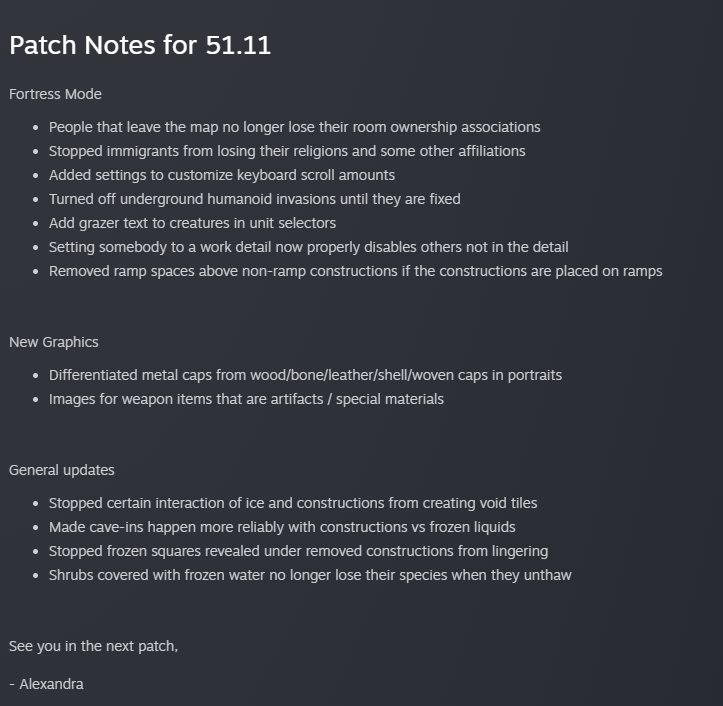Click the bullet point before Added settings

[36, 176]
